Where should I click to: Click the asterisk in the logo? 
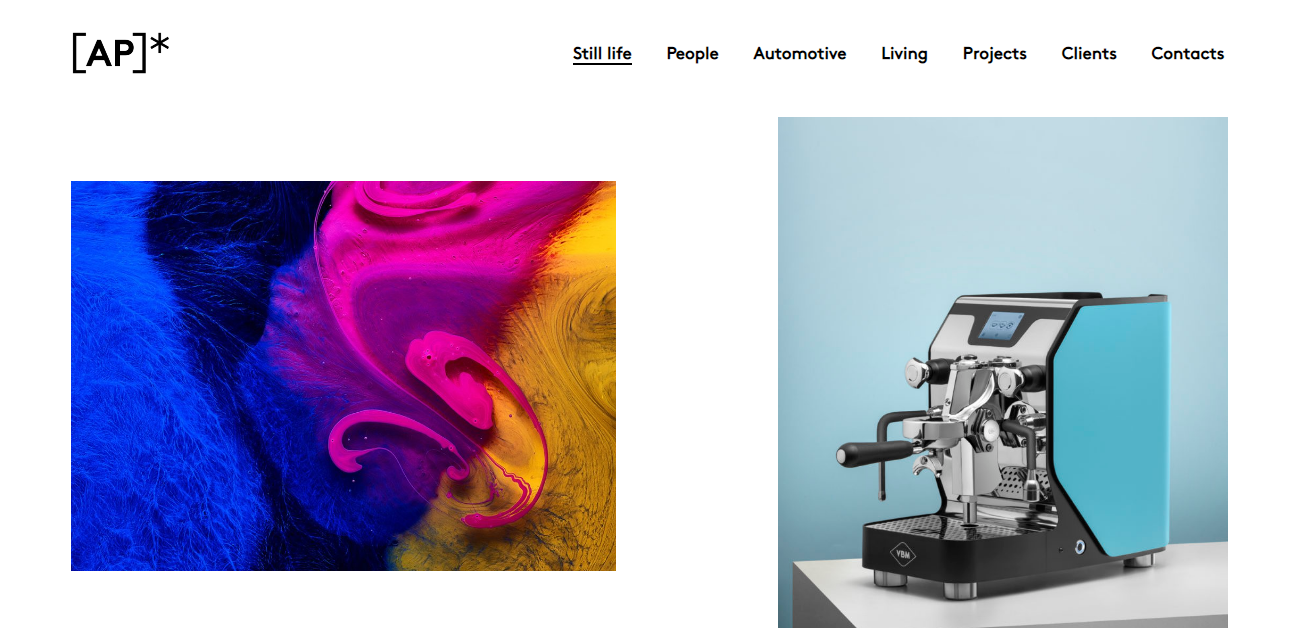(x=159, y=44)
